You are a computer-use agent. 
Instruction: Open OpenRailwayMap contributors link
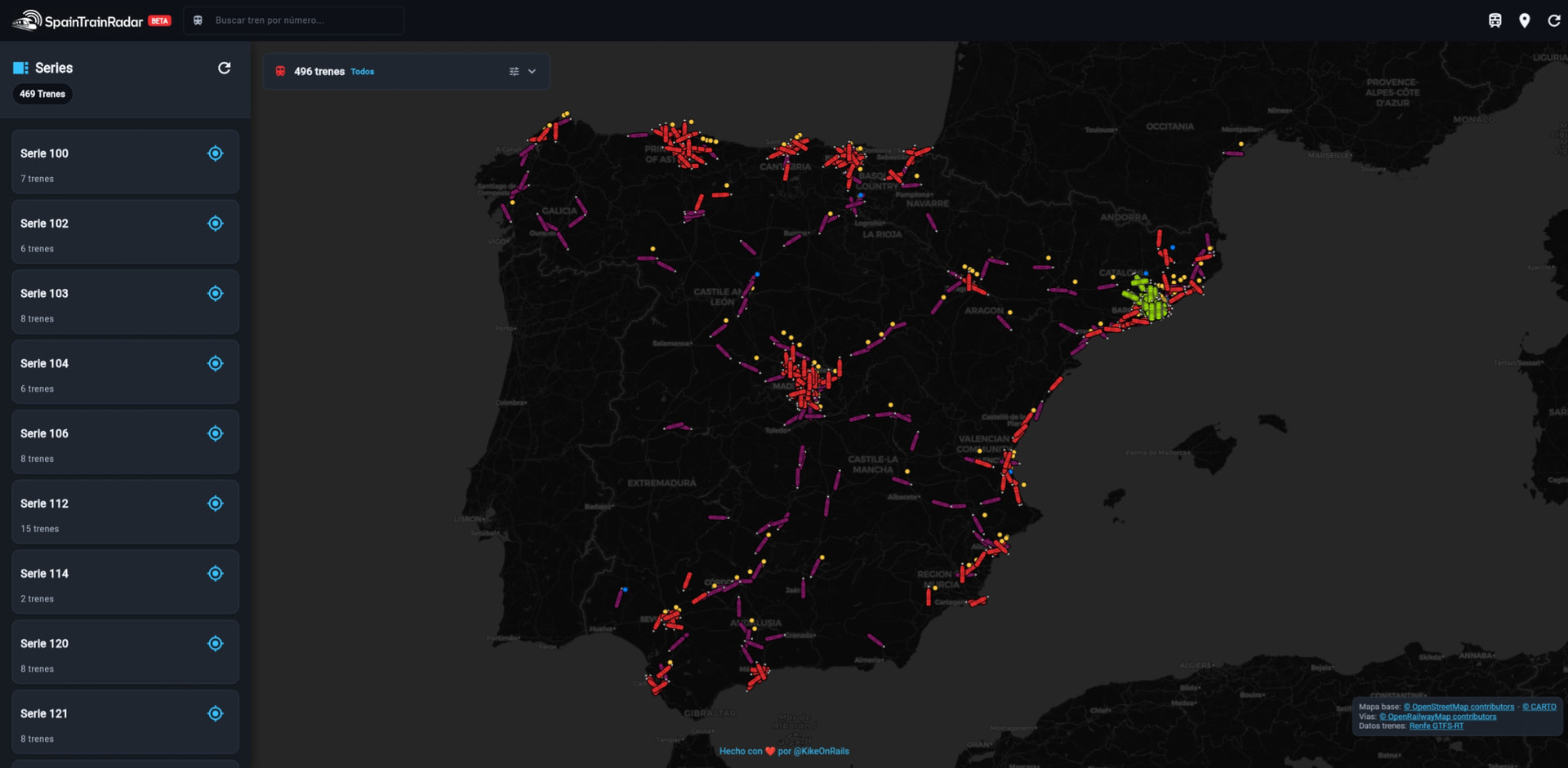pyautogui.click(x=1438, y=717)
